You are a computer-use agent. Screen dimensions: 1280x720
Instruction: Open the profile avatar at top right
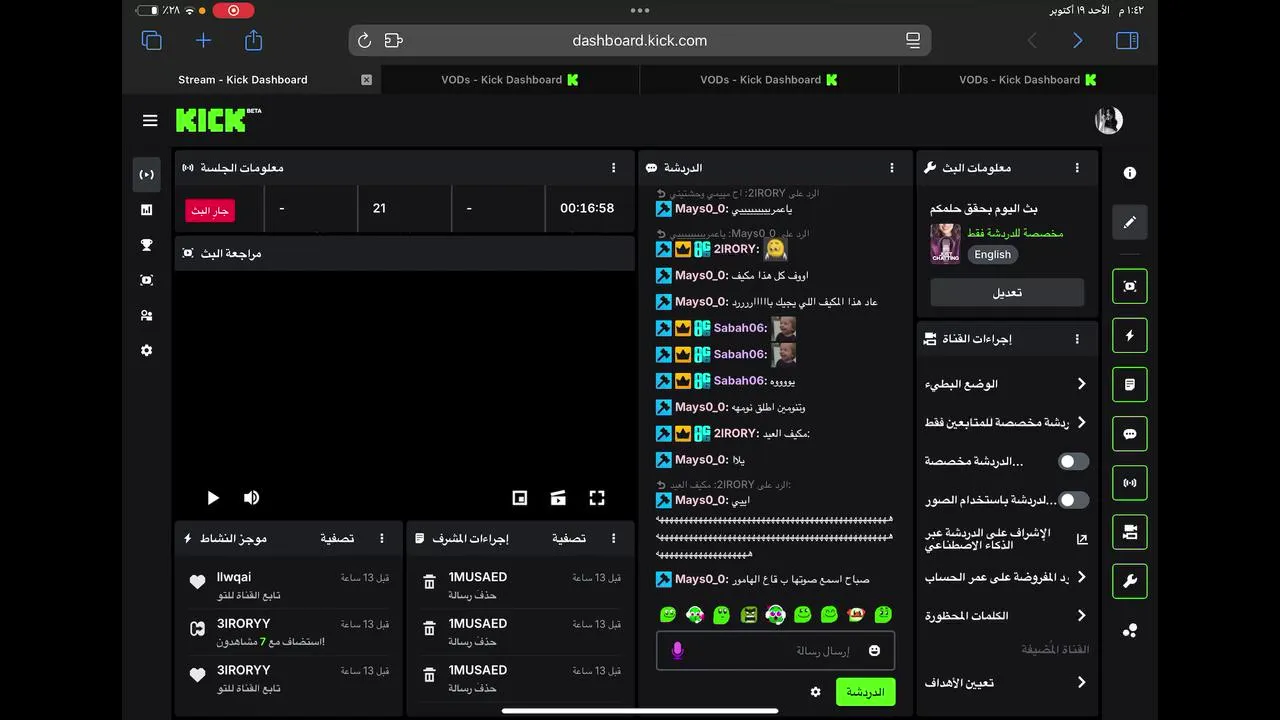click(1109, 120)
